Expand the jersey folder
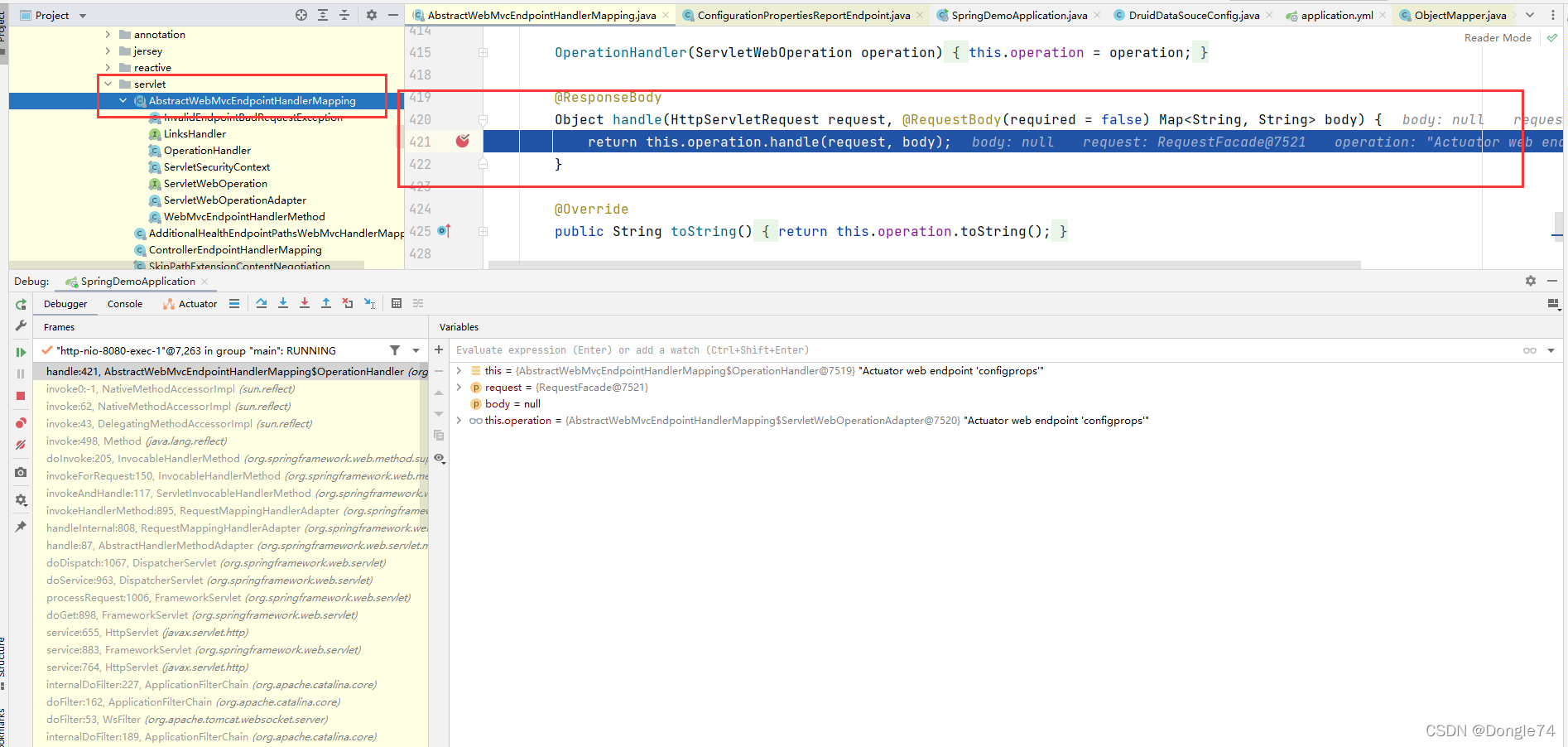Viewport: 1568px width, 747px height. (x=108, y=51)
